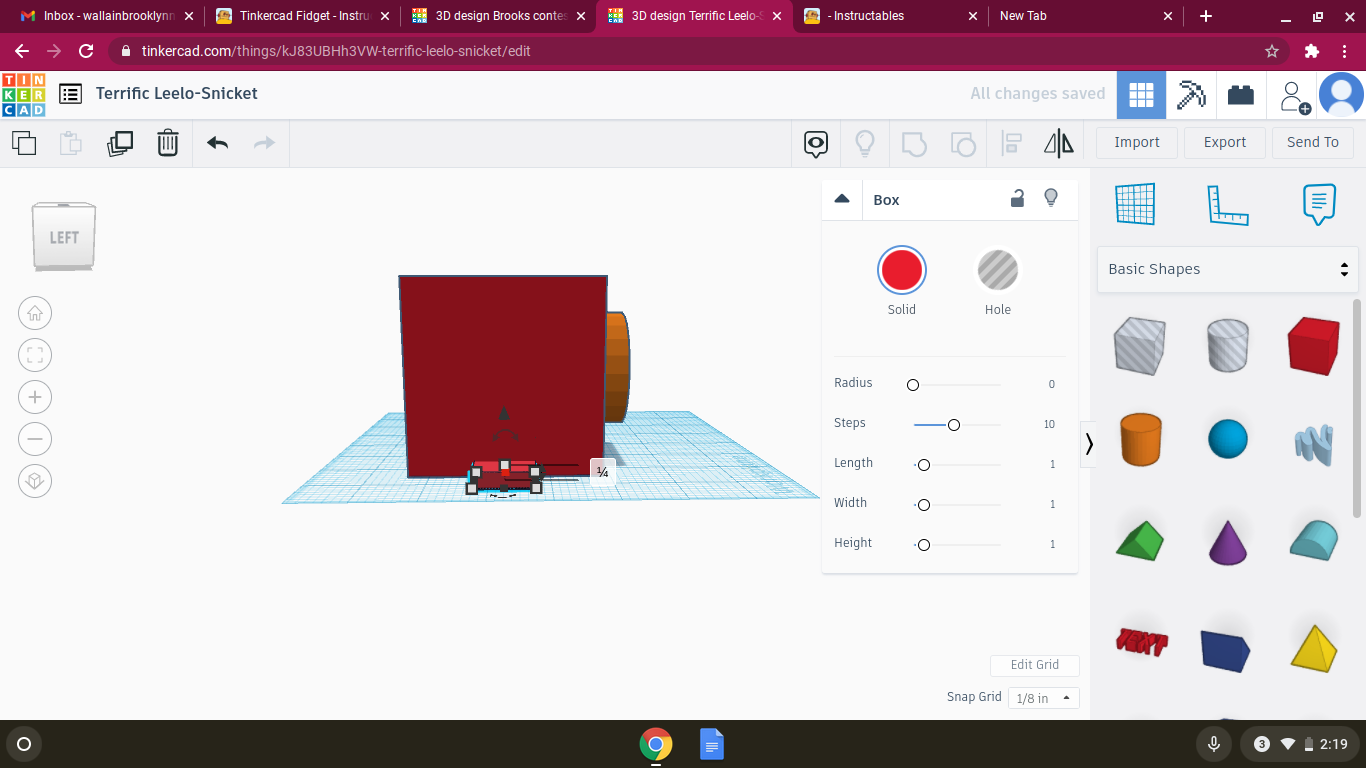
Task: Click the Send To button
Action: coord(1313,143)
